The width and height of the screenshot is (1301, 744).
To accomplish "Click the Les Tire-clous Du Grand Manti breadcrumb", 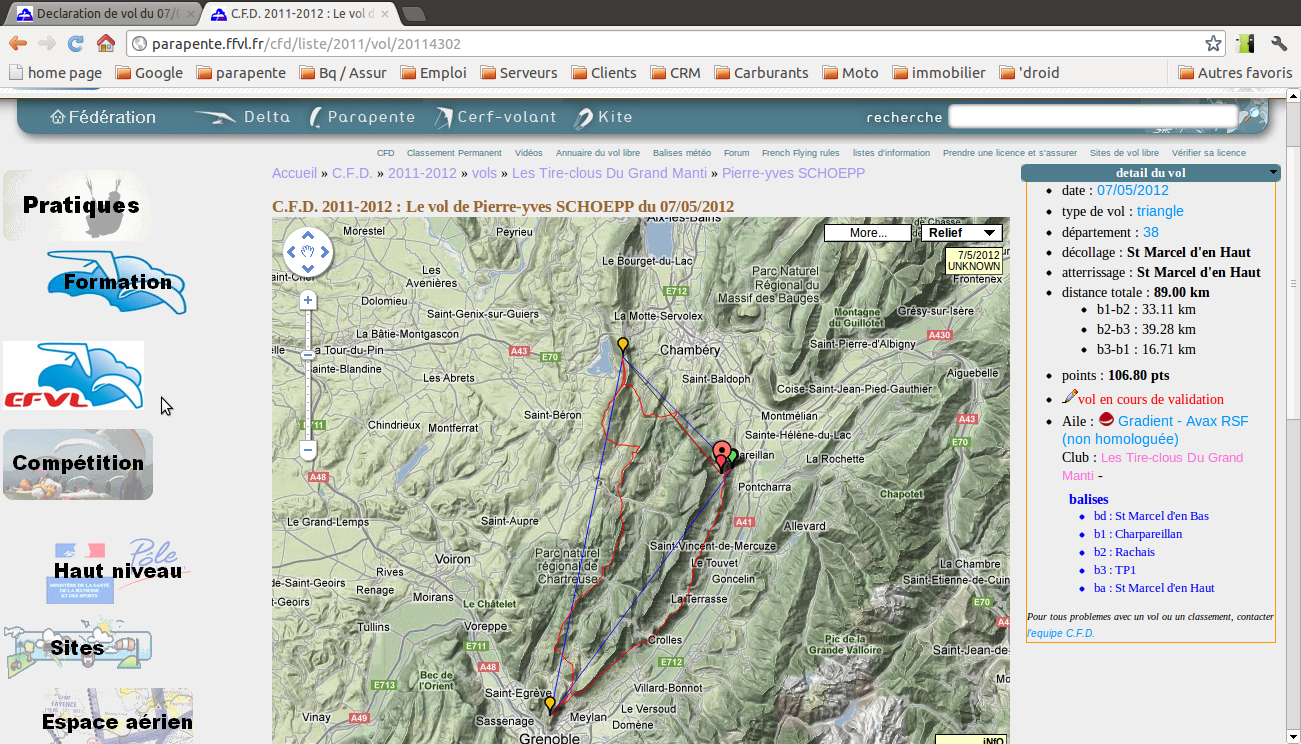I will point(609,173).
